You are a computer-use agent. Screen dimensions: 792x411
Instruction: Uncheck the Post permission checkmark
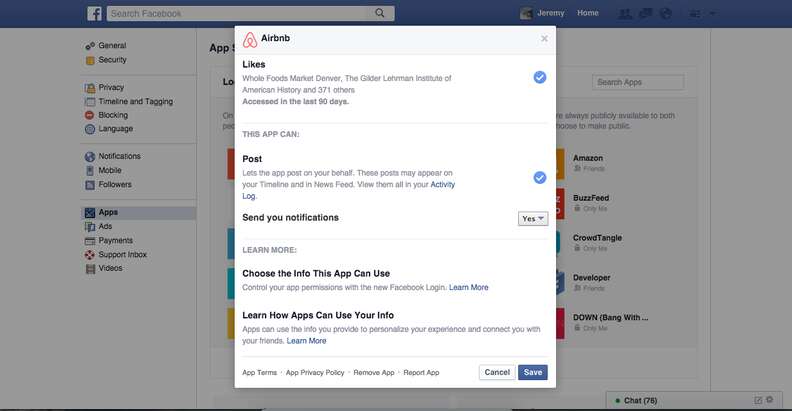coord(539,178)
